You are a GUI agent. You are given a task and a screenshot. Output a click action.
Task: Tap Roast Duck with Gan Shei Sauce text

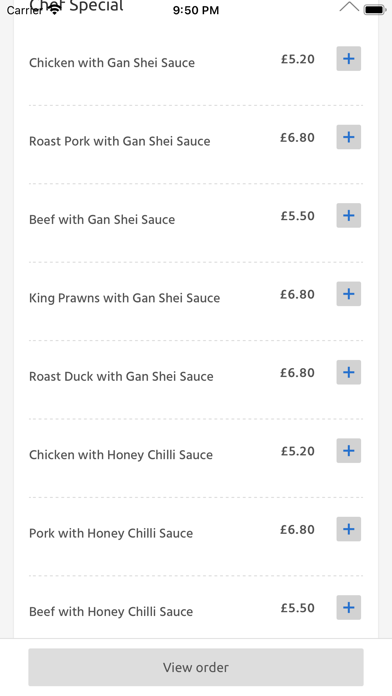tap(121, 376)
